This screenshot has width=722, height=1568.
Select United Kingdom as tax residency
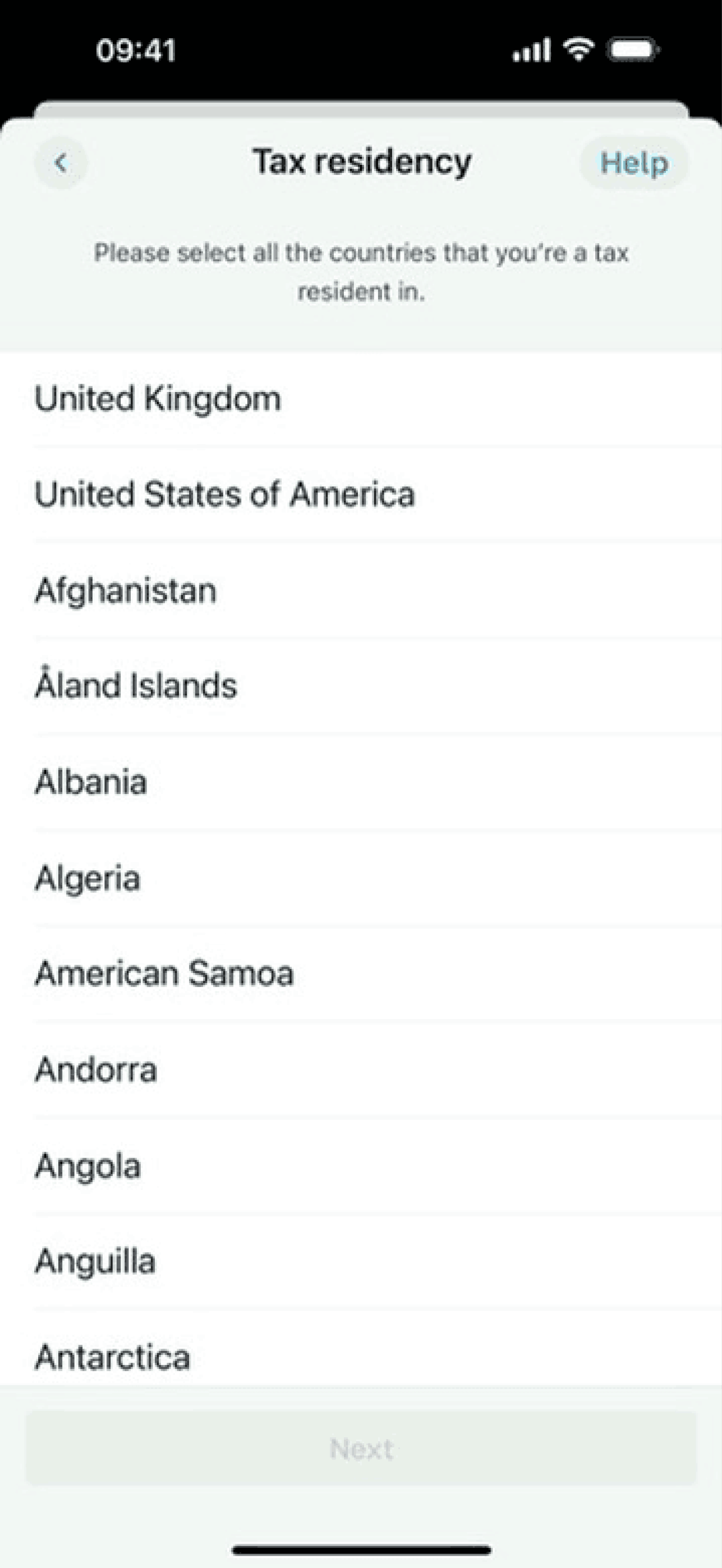pyautogui.click(x=158, y=399)
